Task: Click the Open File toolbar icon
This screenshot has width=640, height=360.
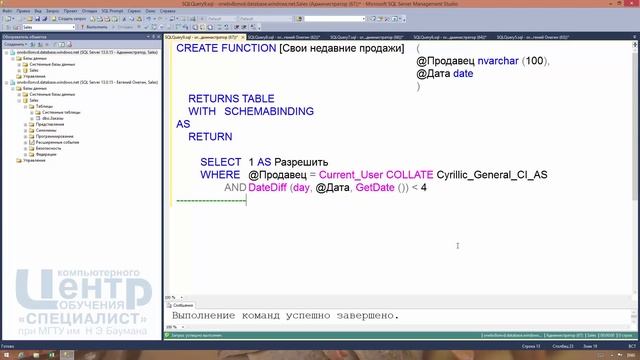Action: pyautogui.click(x=29, y=19)
